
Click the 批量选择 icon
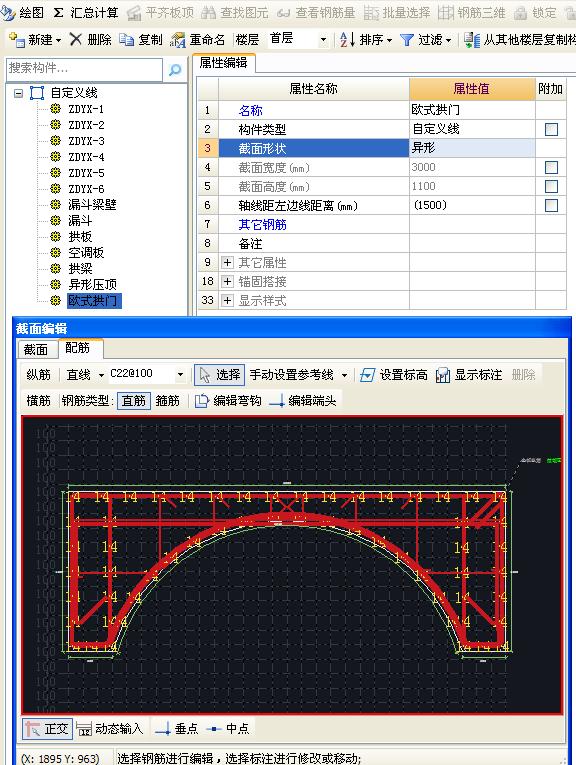[371, 13]
